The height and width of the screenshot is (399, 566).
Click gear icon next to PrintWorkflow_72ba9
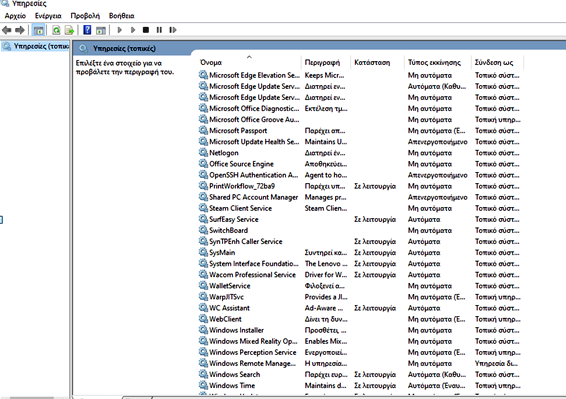(203, 186)
